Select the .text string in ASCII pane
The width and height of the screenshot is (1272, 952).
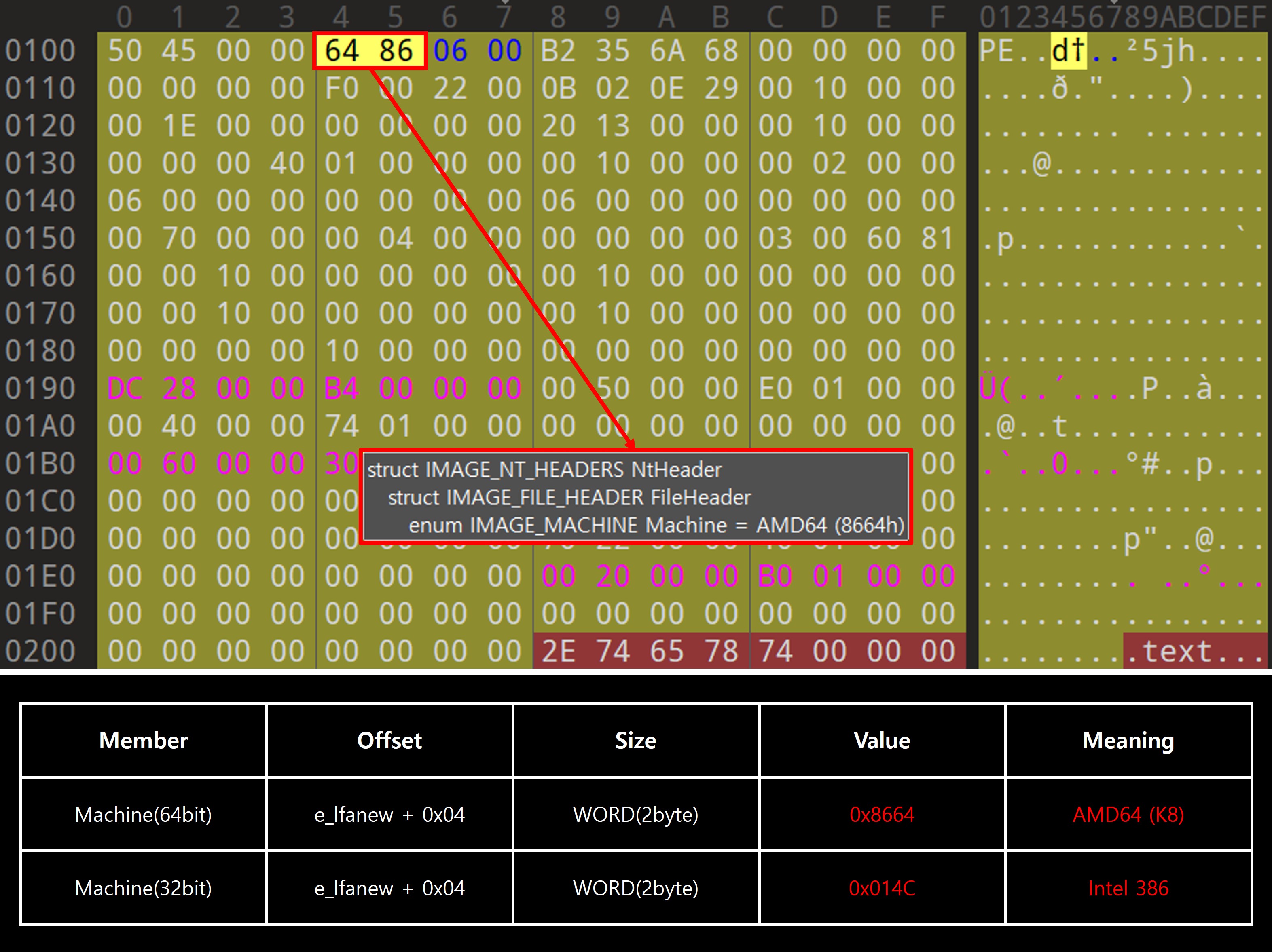(x=1170, y=651)
